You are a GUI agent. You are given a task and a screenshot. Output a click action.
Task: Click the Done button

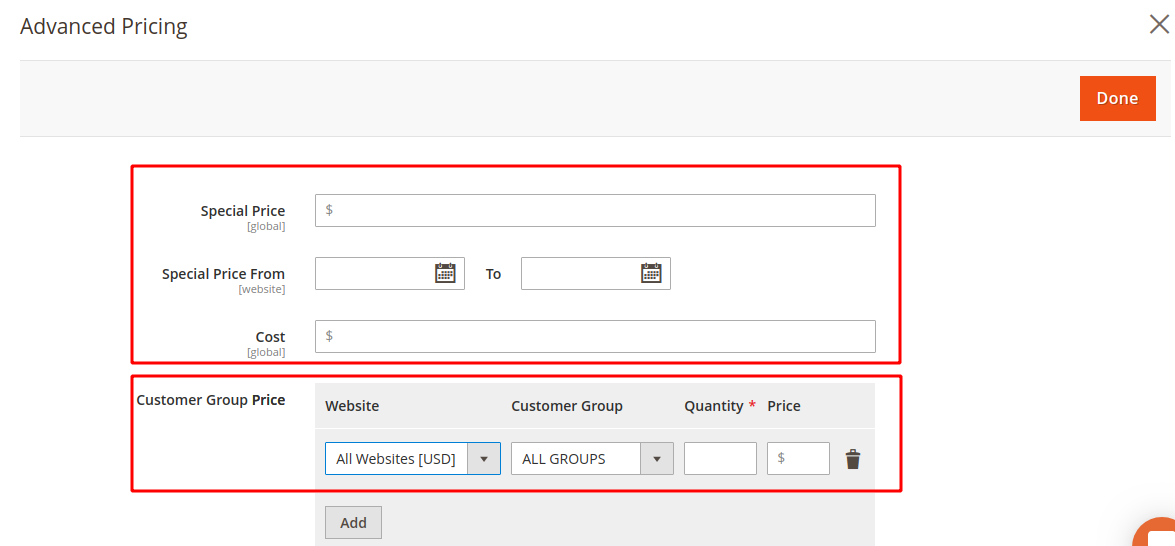point(1117,98)
